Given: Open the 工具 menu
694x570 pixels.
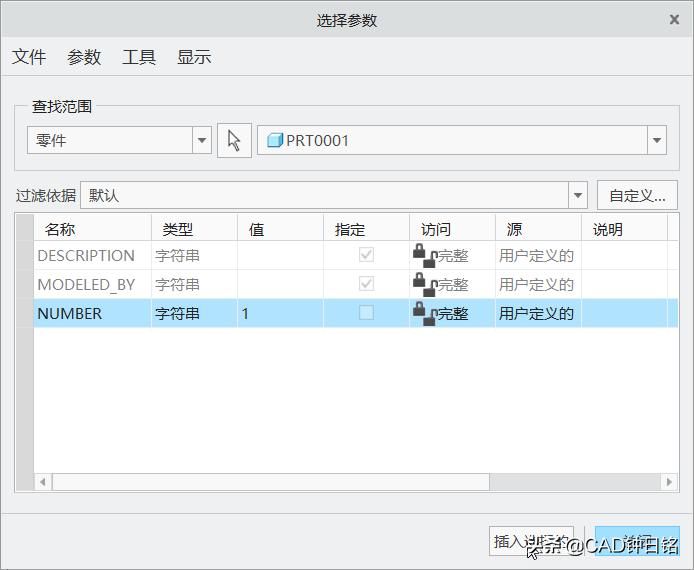Looking at the screenshot, I should click(x=139, y=57).
